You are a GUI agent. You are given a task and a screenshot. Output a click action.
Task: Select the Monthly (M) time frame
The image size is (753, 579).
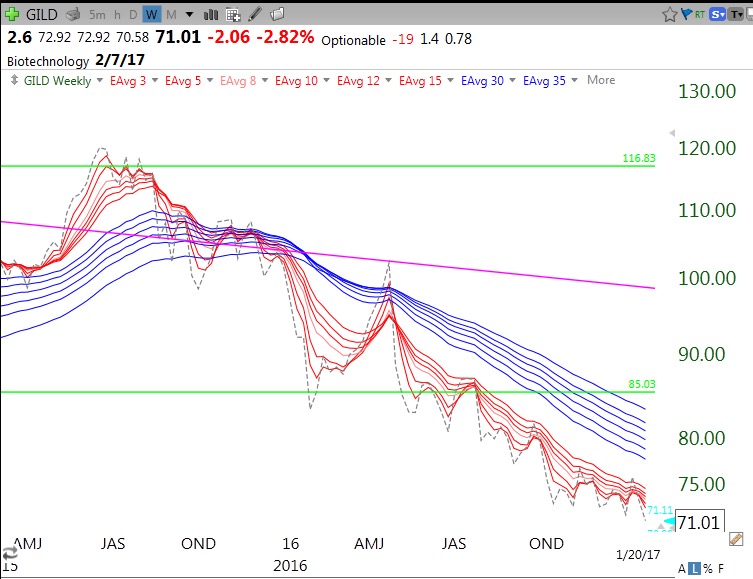170,15
